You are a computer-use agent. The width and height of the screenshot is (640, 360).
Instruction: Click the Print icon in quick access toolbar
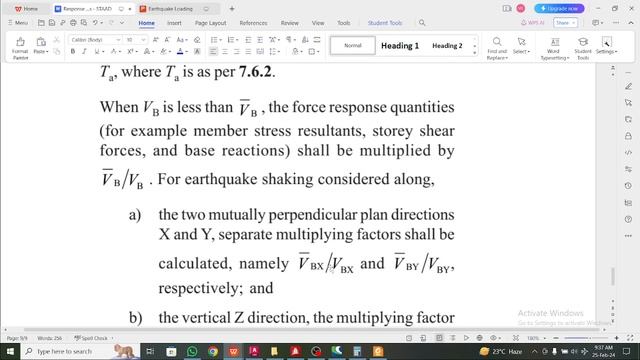(73, 23)
